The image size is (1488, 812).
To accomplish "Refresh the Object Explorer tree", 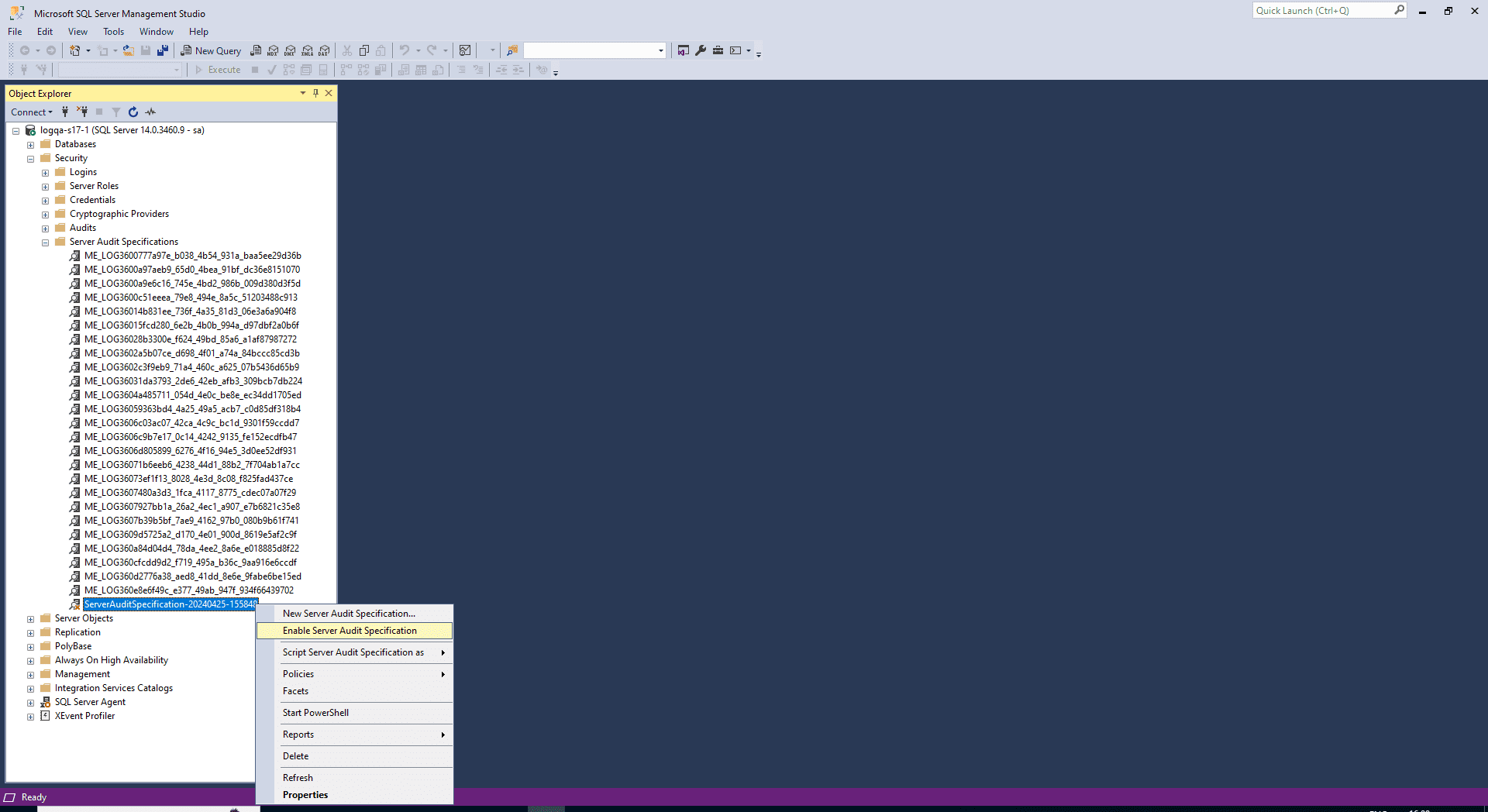I will (133, 112).
